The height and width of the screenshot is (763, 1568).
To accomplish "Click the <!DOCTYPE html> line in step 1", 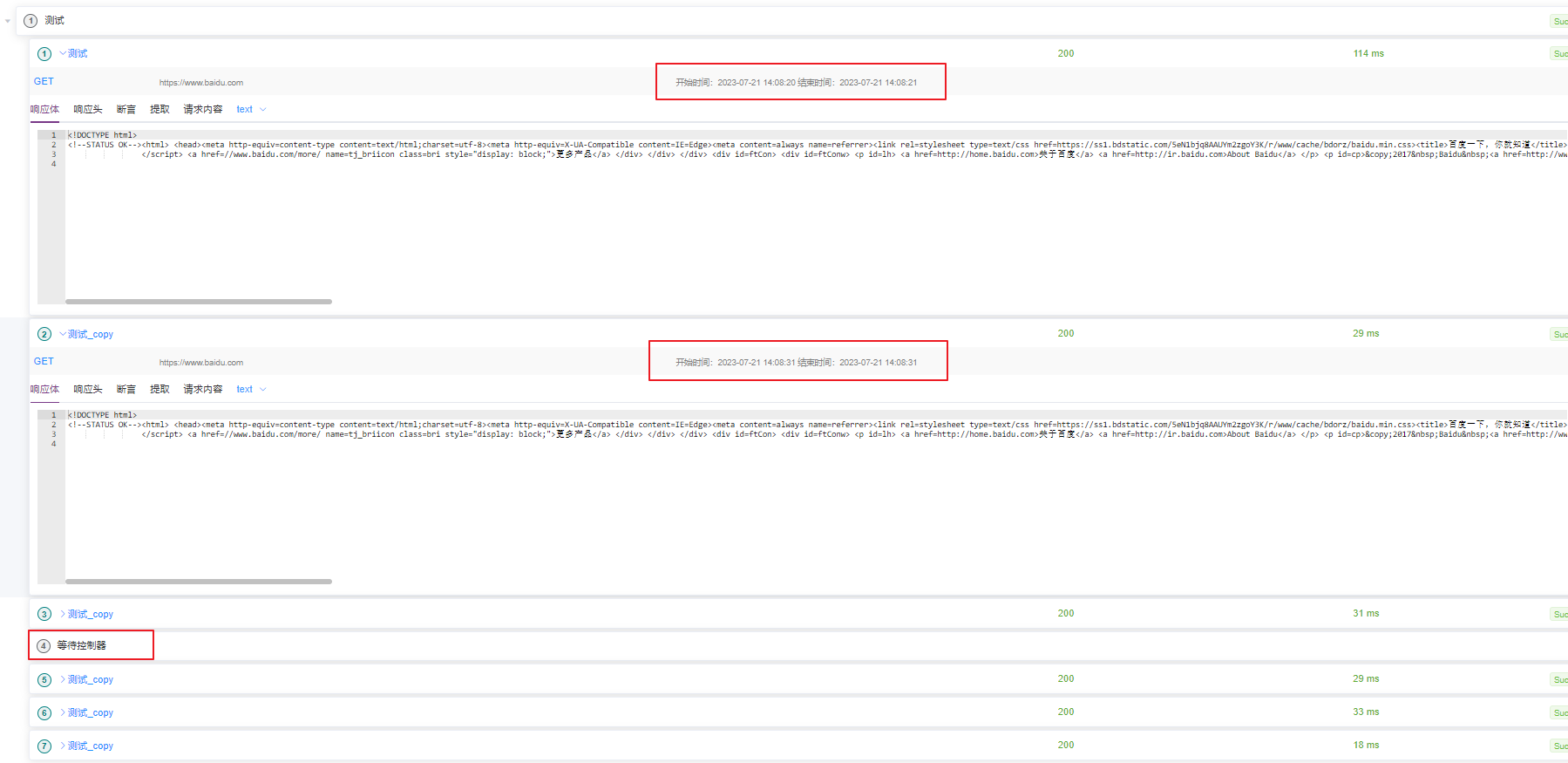I will 103,135.
